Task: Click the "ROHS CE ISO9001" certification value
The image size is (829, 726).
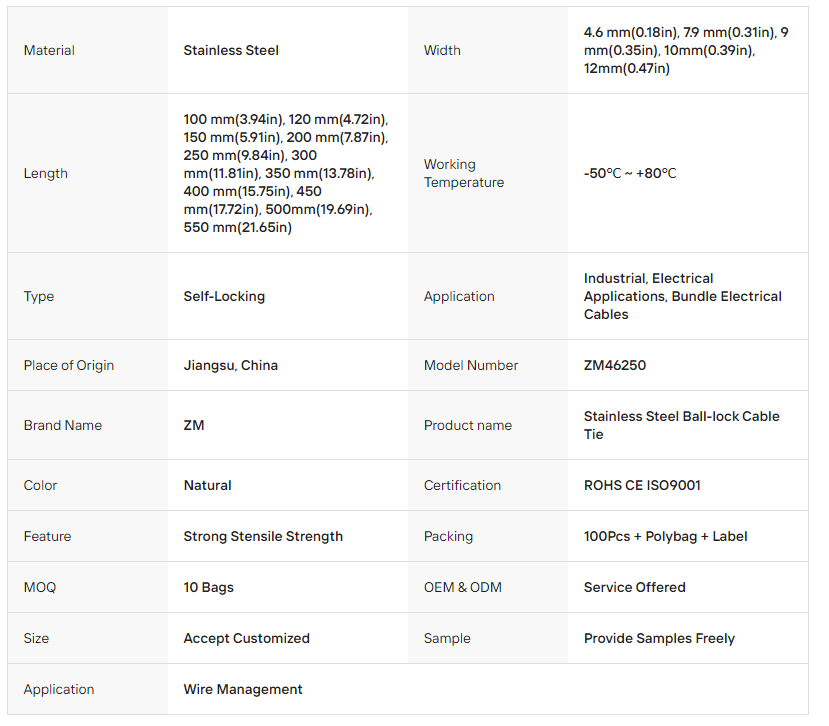Action: (x=642, y=485)
